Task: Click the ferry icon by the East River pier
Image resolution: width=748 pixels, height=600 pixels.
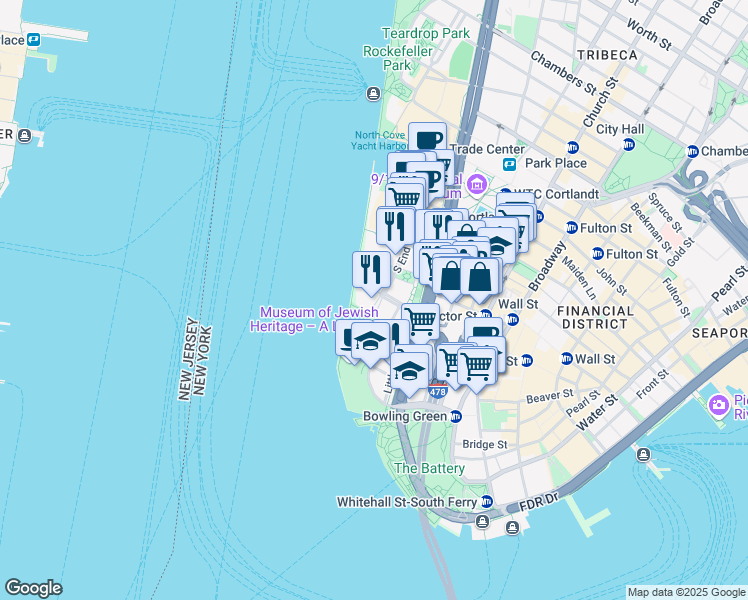Action: tap(644, 454)
